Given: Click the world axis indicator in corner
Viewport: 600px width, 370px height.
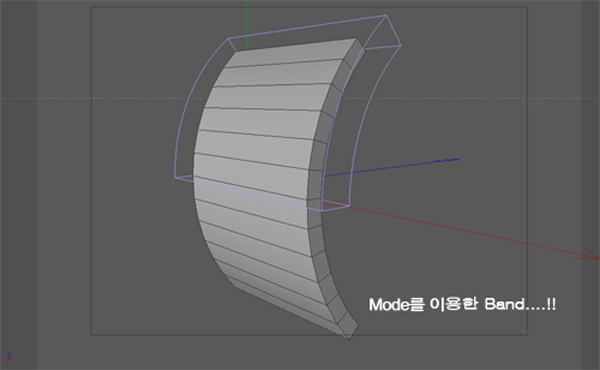Looking at the screenshot, I should pyautogui.click(x=6, y=357).
